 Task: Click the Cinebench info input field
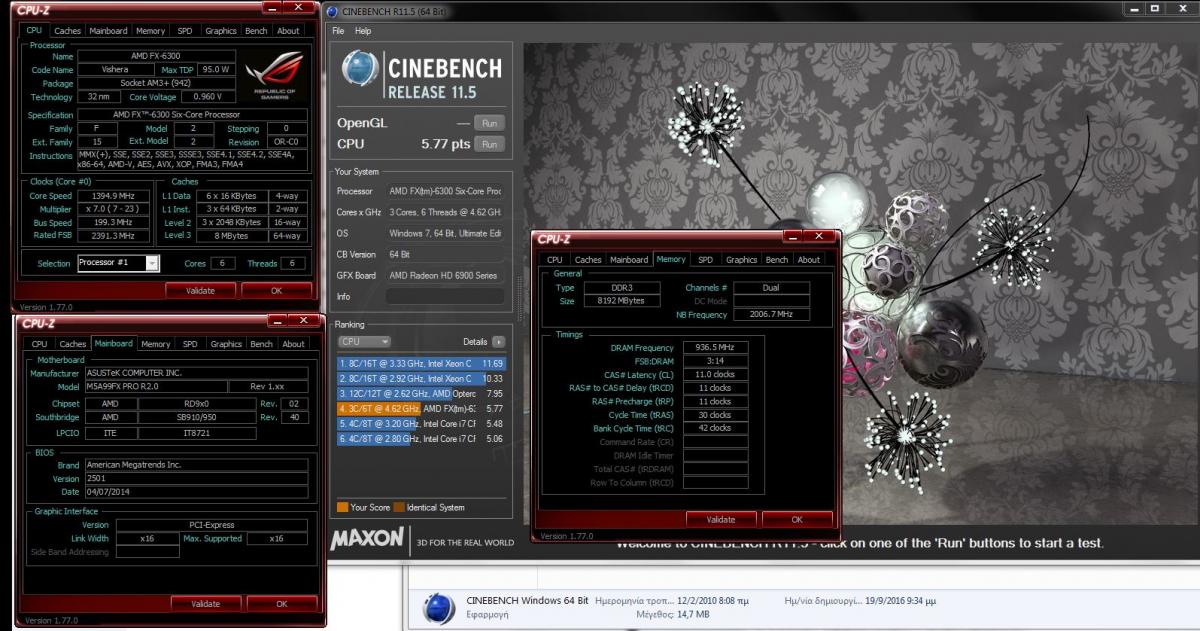(445, 297)
